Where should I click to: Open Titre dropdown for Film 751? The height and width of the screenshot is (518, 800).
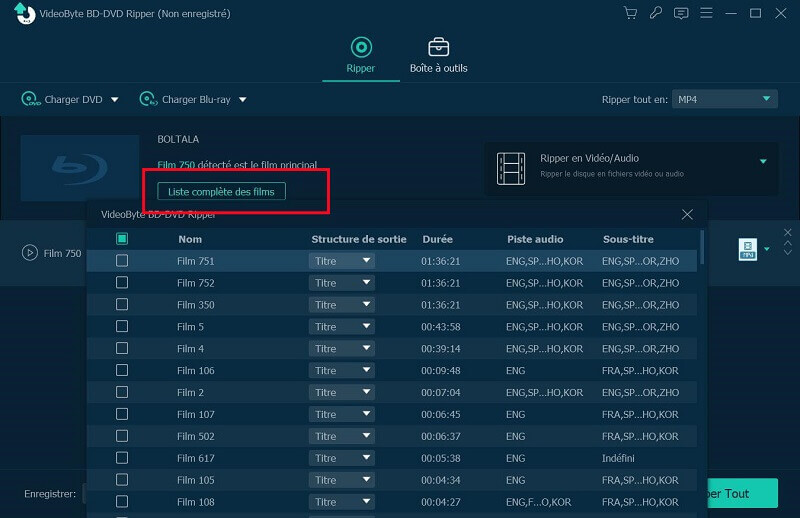click(342, 261)
